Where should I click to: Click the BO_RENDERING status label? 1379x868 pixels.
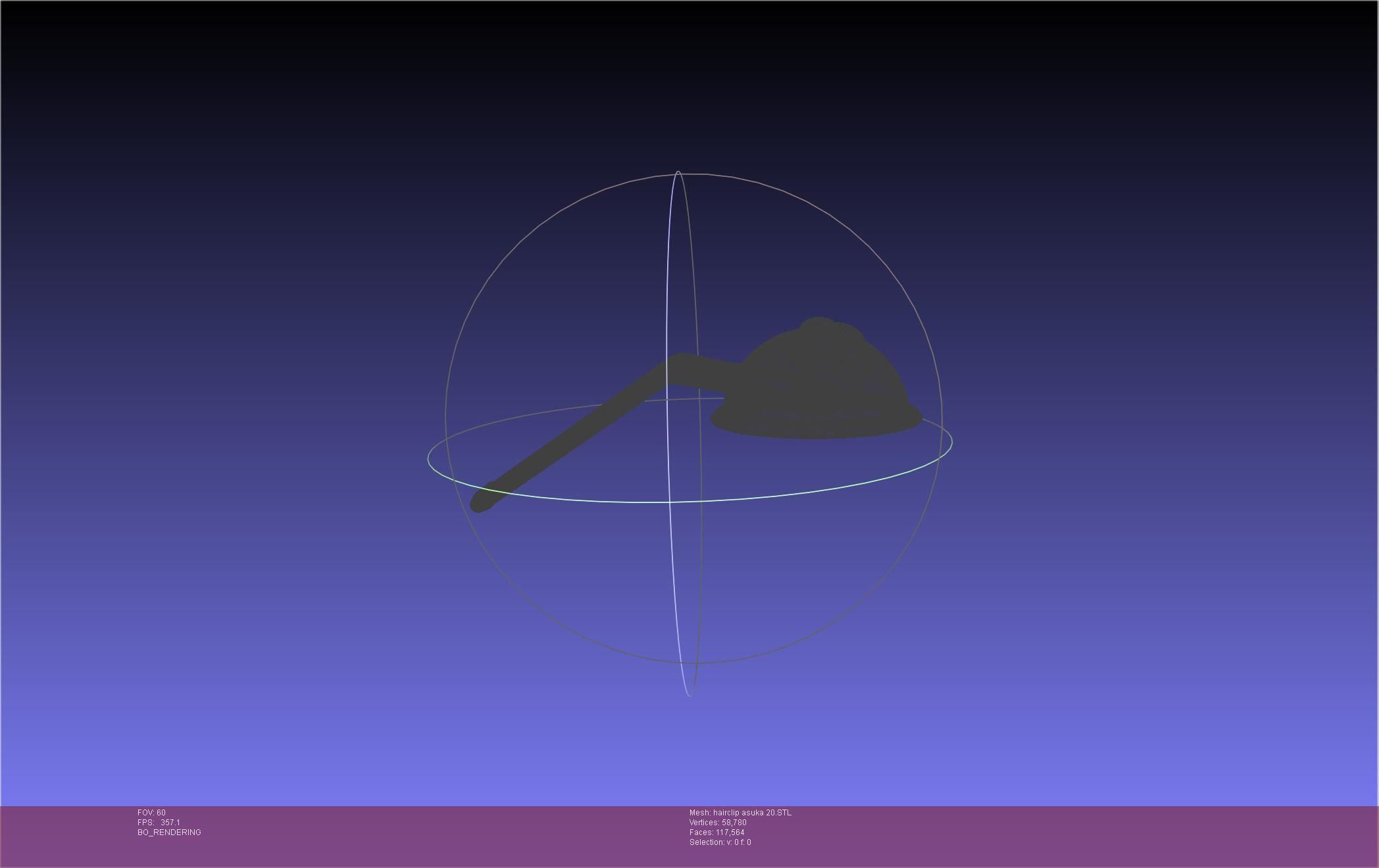169,832
